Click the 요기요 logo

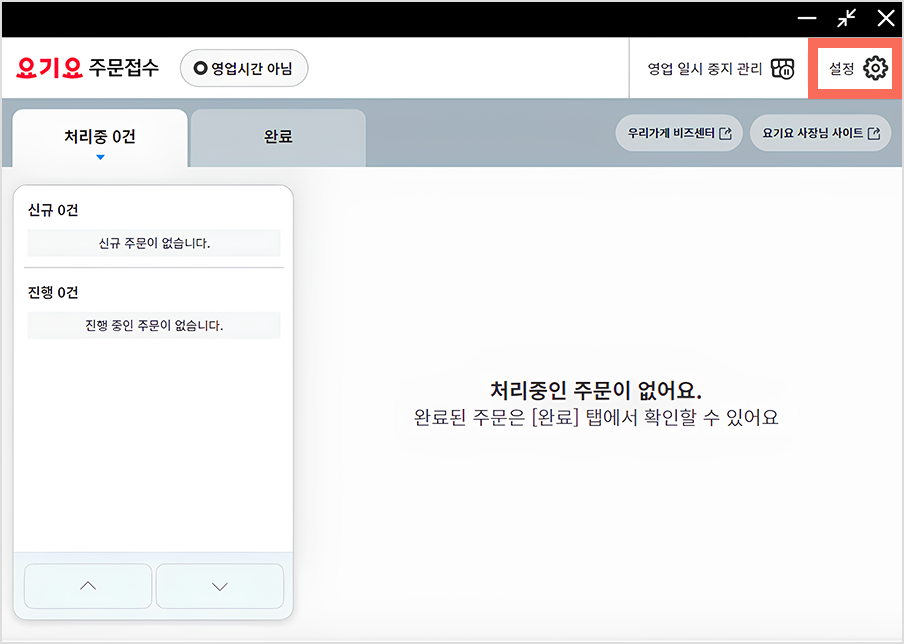click(49, 68)
